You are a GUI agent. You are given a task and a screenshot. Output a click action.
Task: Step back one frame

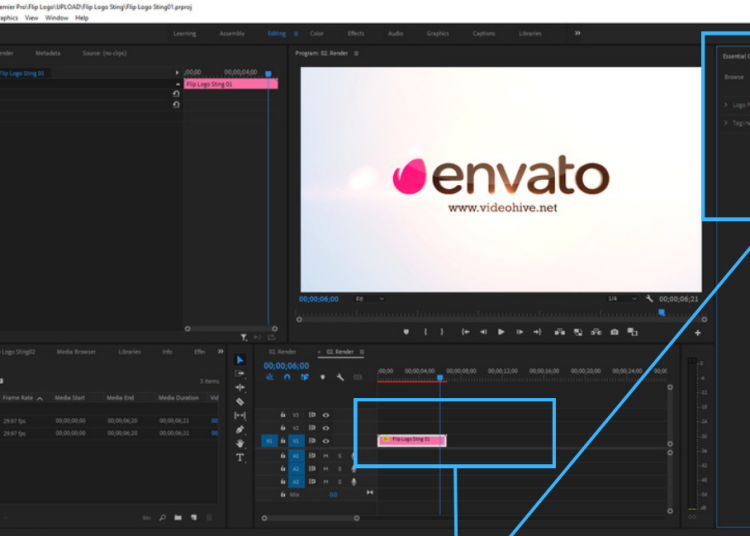[x=484, y=332]
